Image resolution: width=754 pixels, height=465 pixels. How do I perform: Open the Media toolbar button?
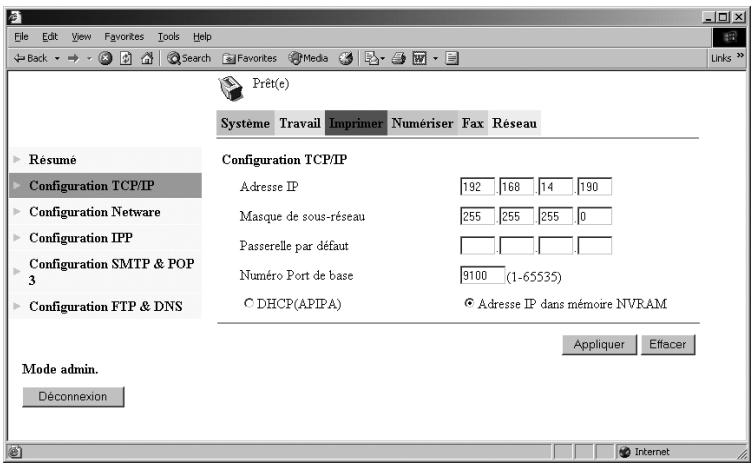(308, 58)
